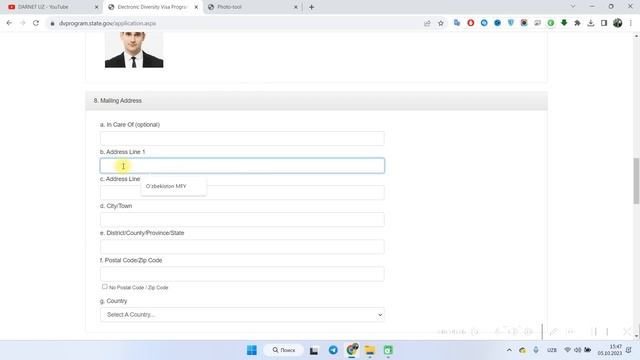The height and width of the screenshot is (360, 640).
Task: Click the microphone tray icon
Action: coord(536,350)
